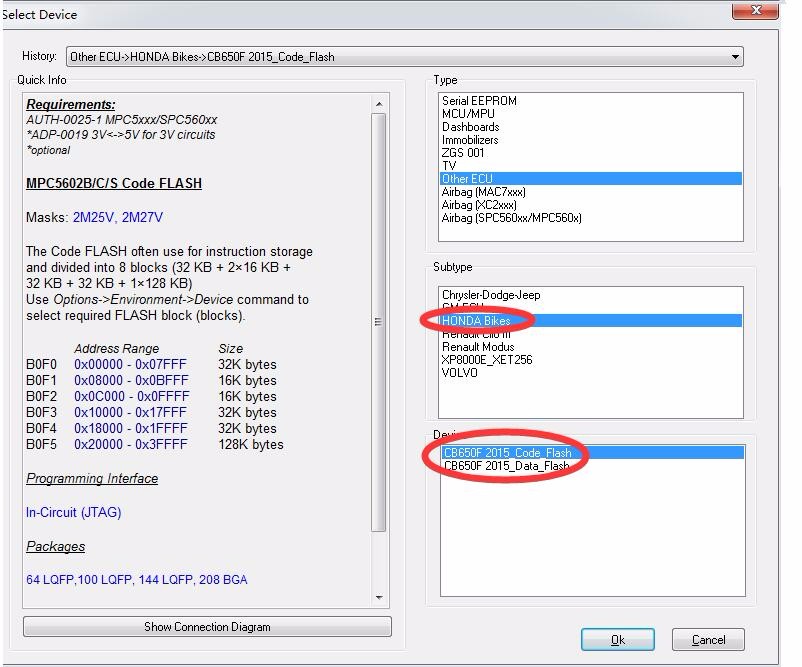Click the B0F2 address range row

151,396
